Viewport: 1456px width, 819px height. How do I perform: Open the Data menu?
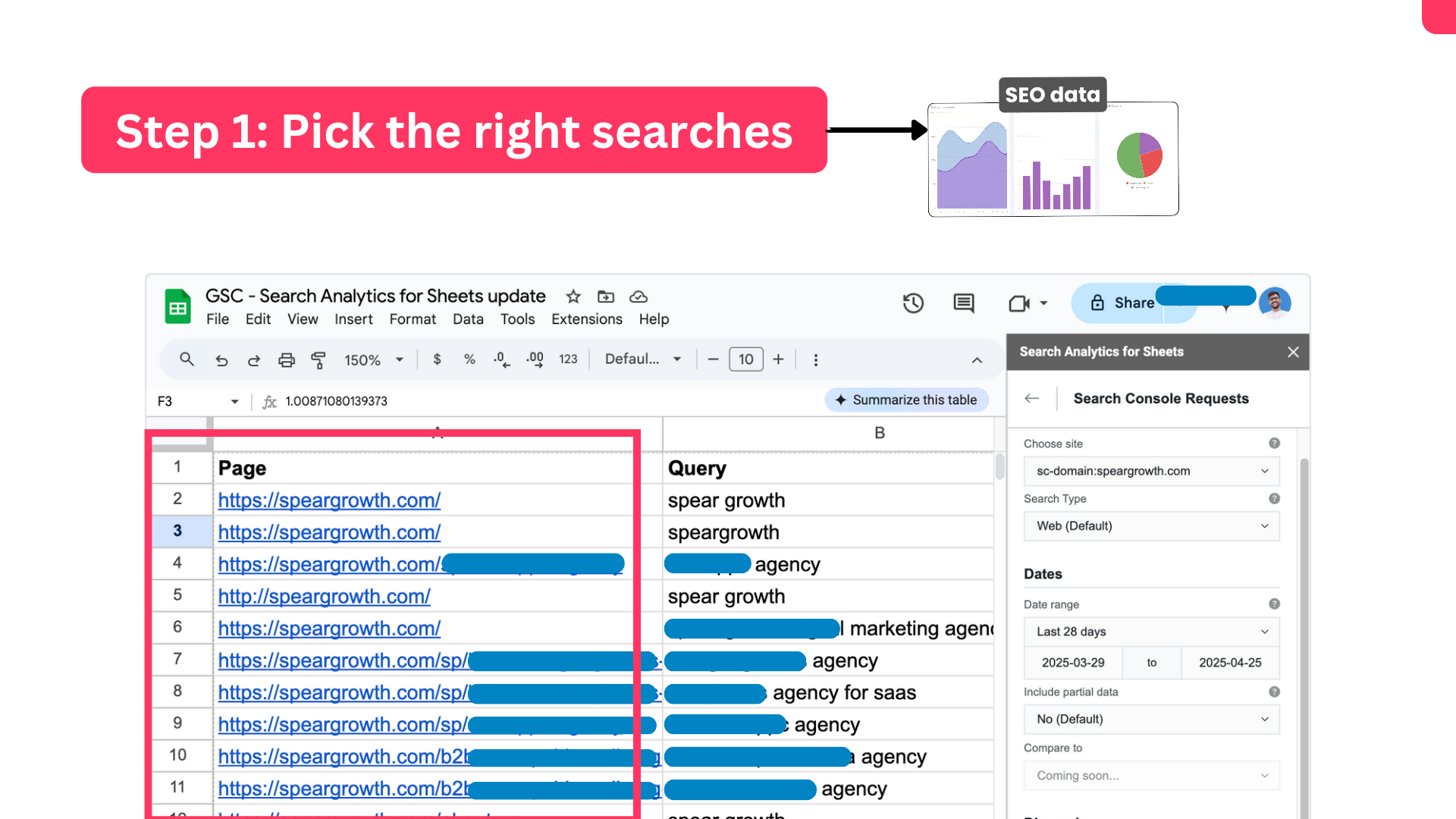coord(468,319)
